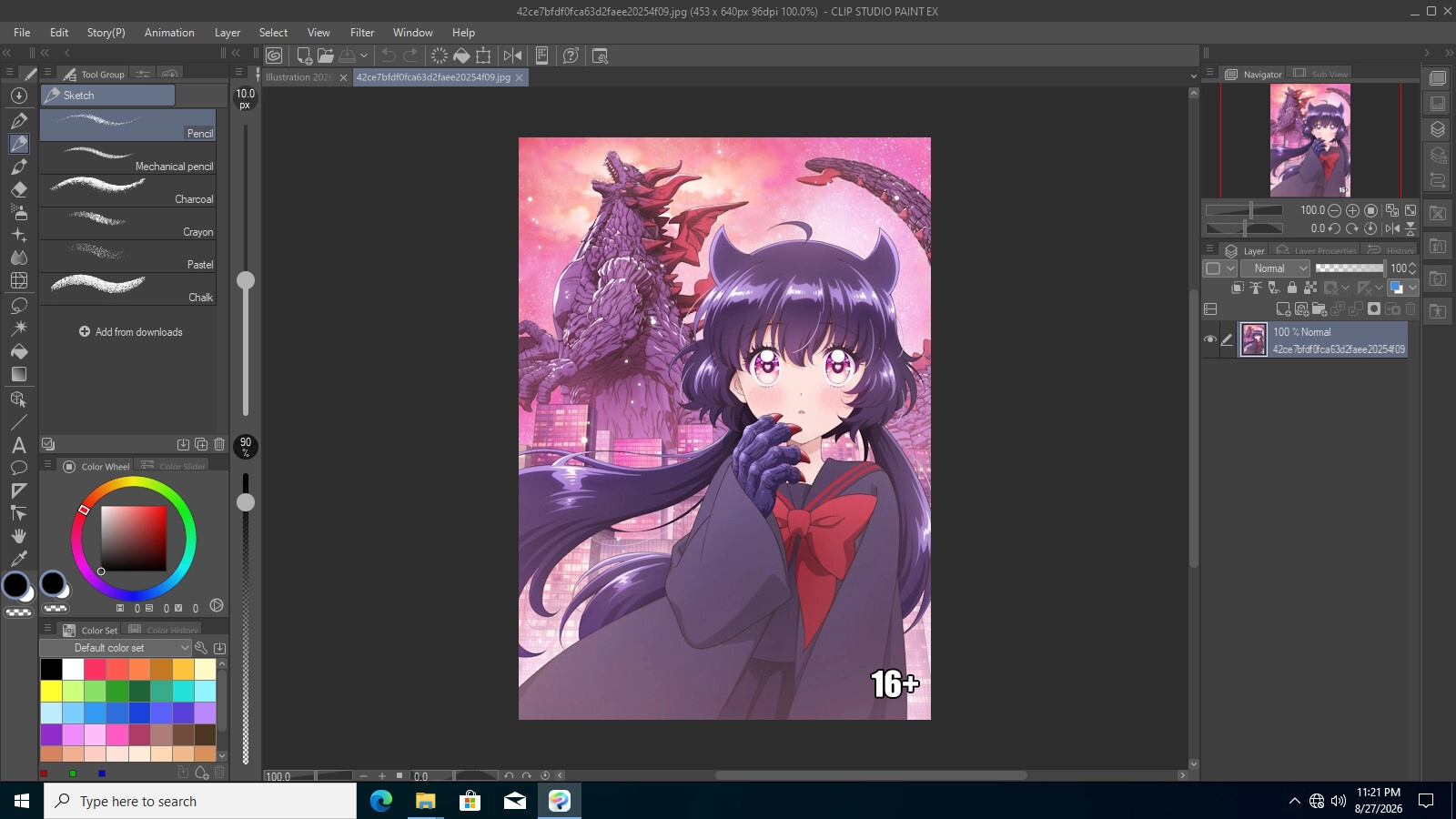Select the Blend tool
1456x819 pixels.
18,258
